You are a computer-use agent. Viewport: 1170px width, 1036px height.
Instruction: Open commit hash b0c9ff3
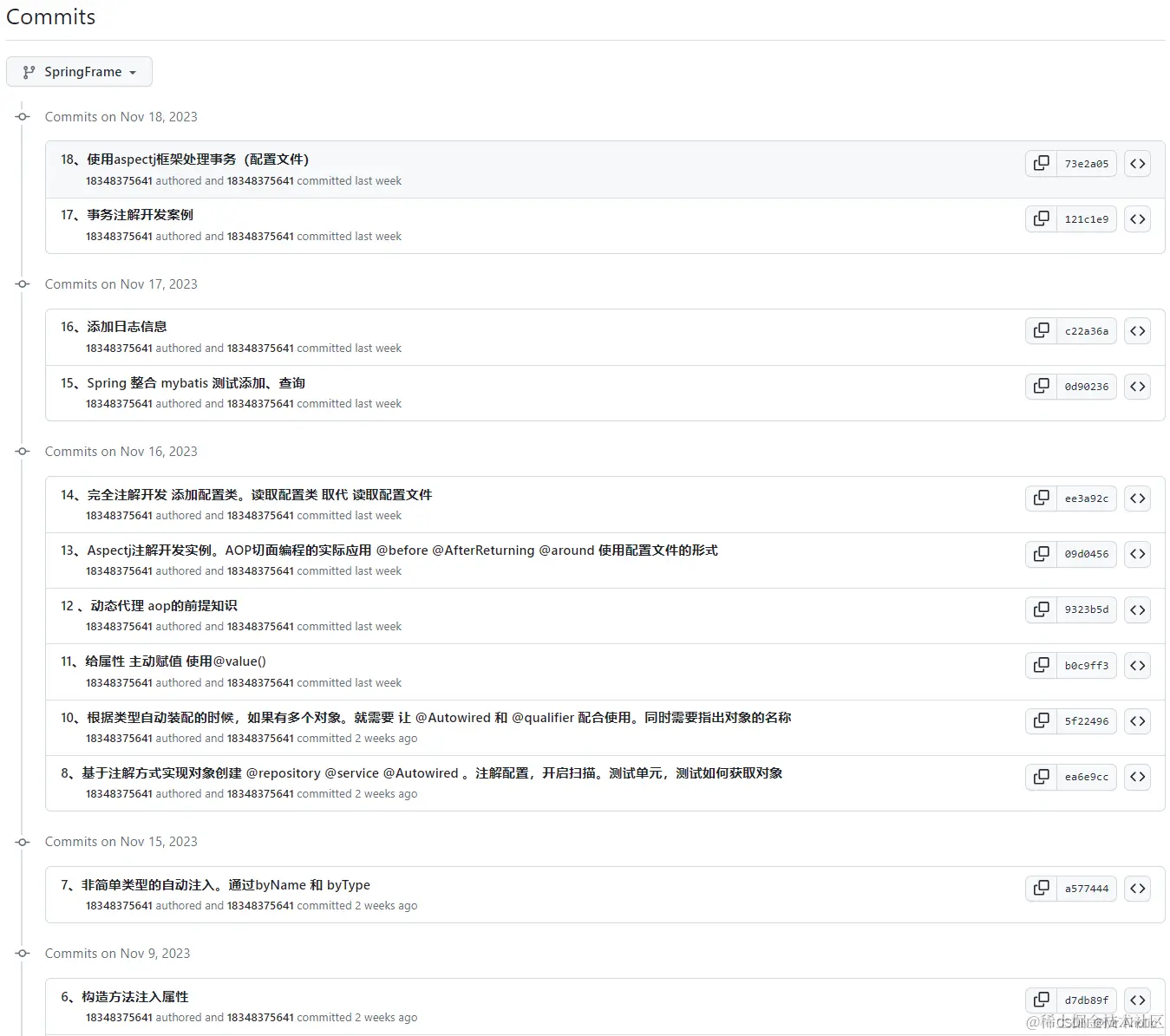[x=1087, y=665]
